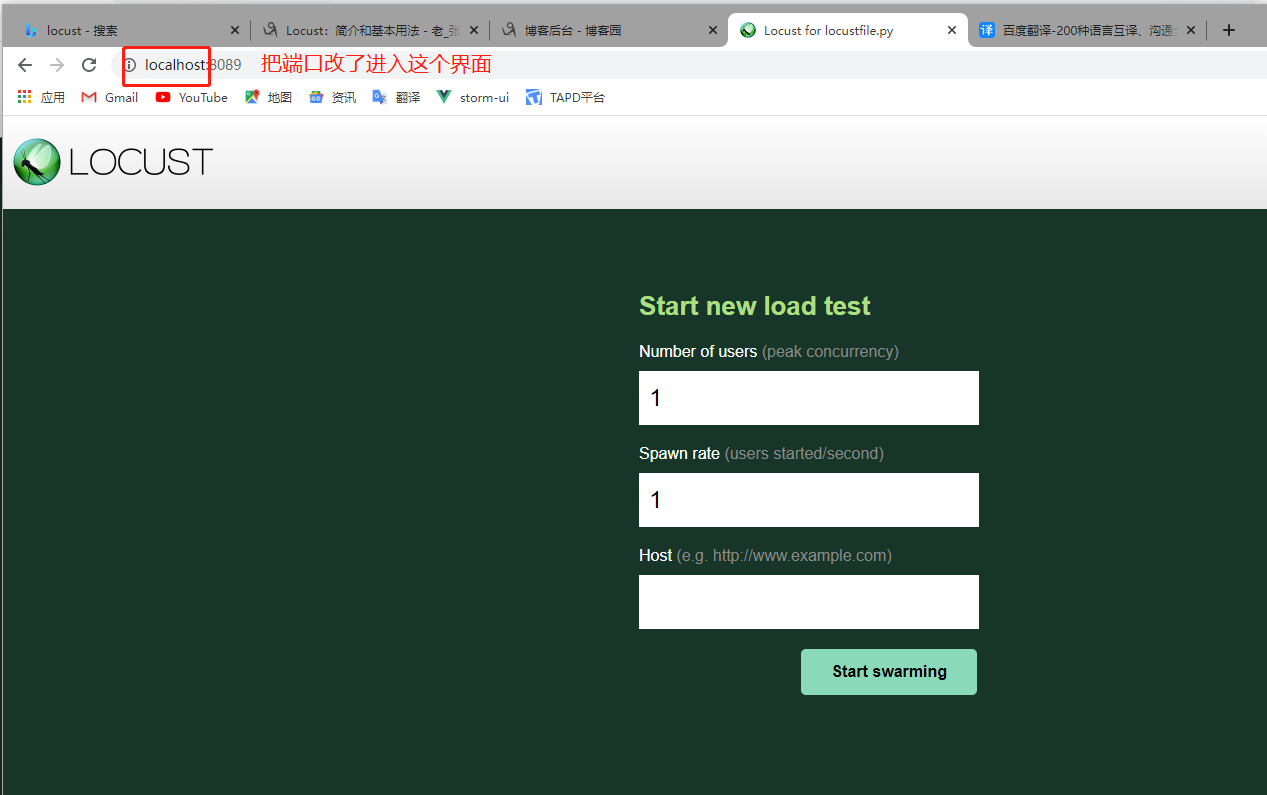Open a new browser tab with plus
The height and width of the screenshot is (795, 1267).
tap(1229, 30)
